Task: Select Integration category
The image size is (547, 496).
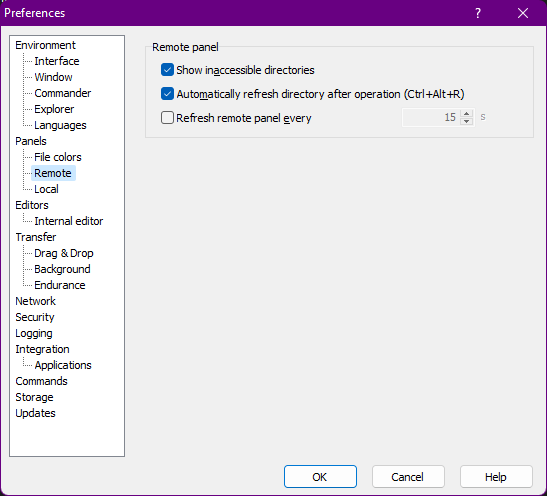Action: 42,349
